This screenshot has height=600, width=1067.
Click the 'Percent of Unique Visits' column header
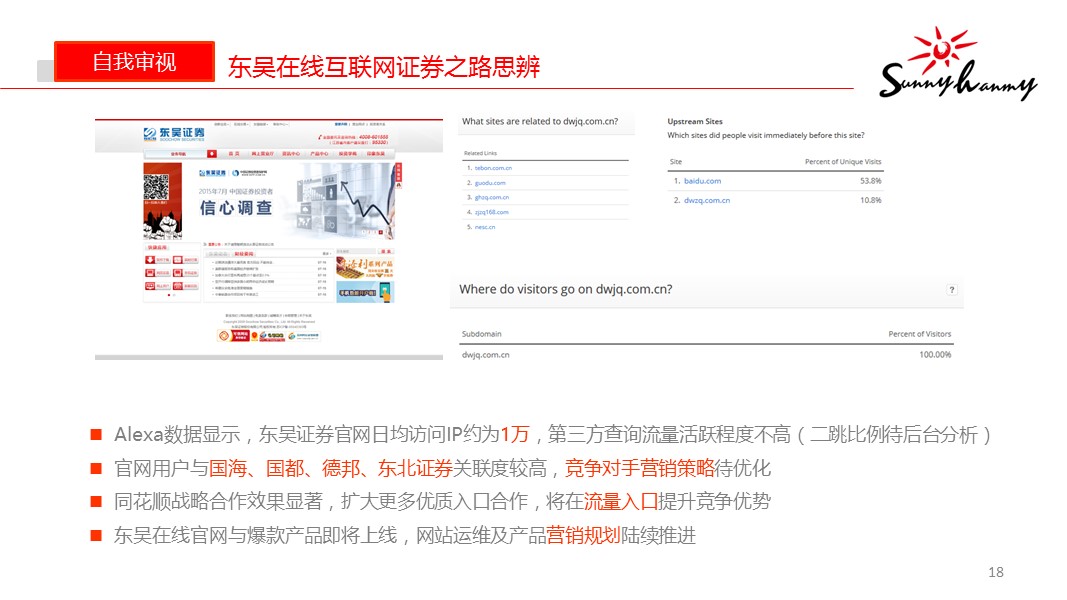click(x=843, y=162)
